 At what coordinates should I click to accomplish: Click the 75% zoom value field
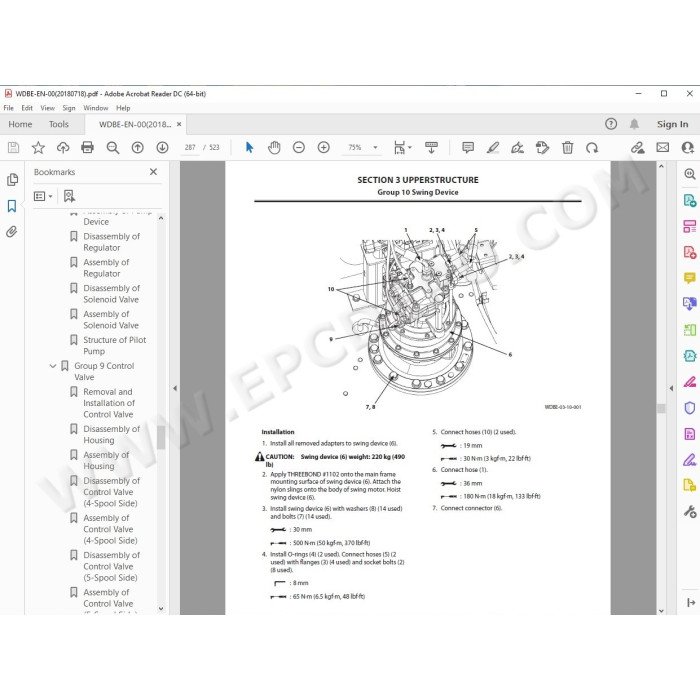point(355,147)
